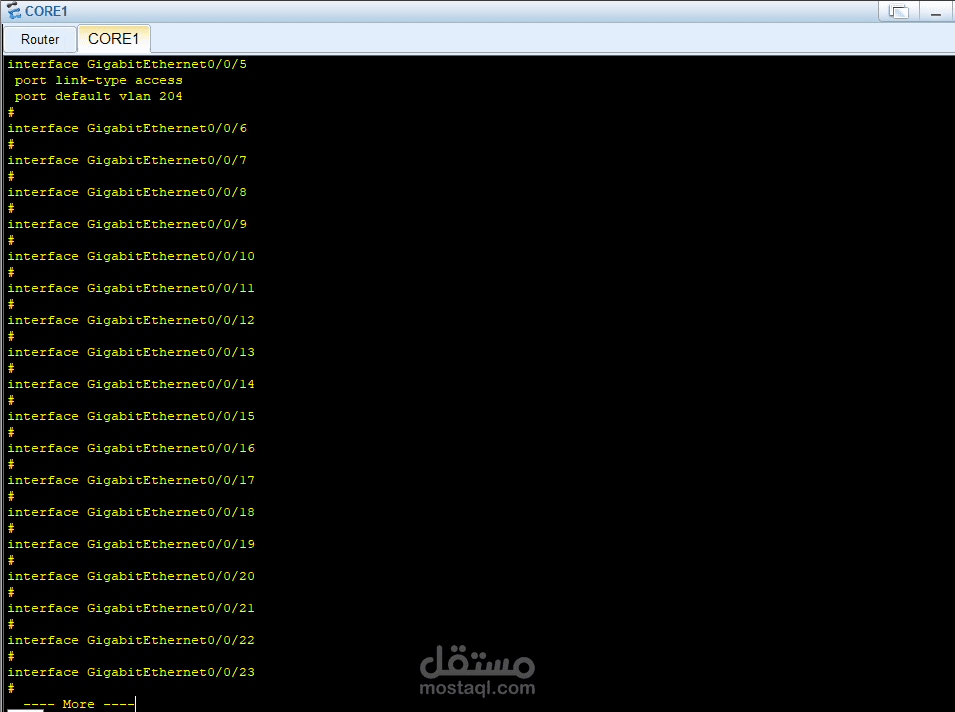Click the line 'interface GigabitEthernet0/0/16'
The image size is (955, 712).
tap(131, 448)
